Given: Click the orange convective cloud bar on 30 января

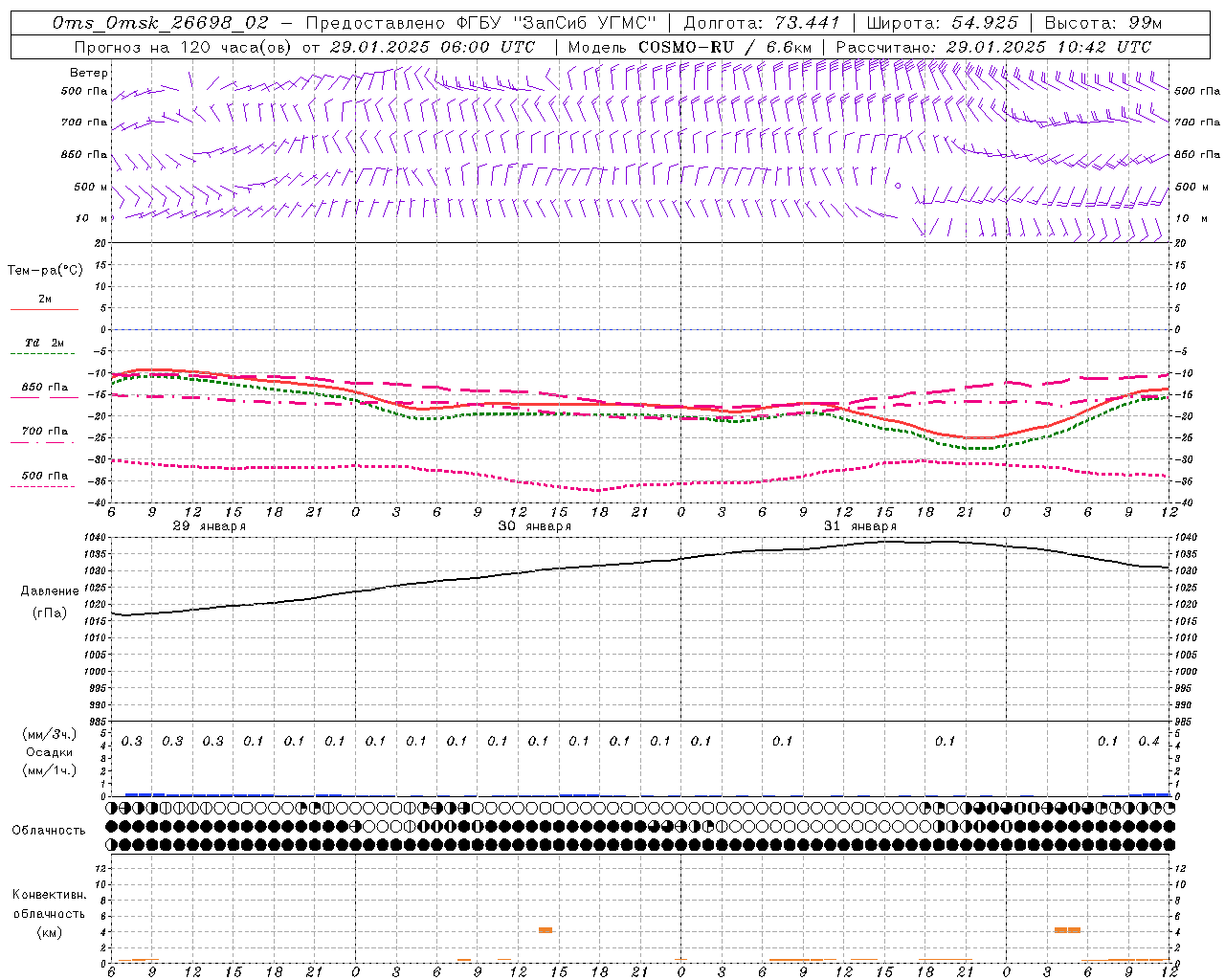Looking at the screenshot, I should 546,930.
